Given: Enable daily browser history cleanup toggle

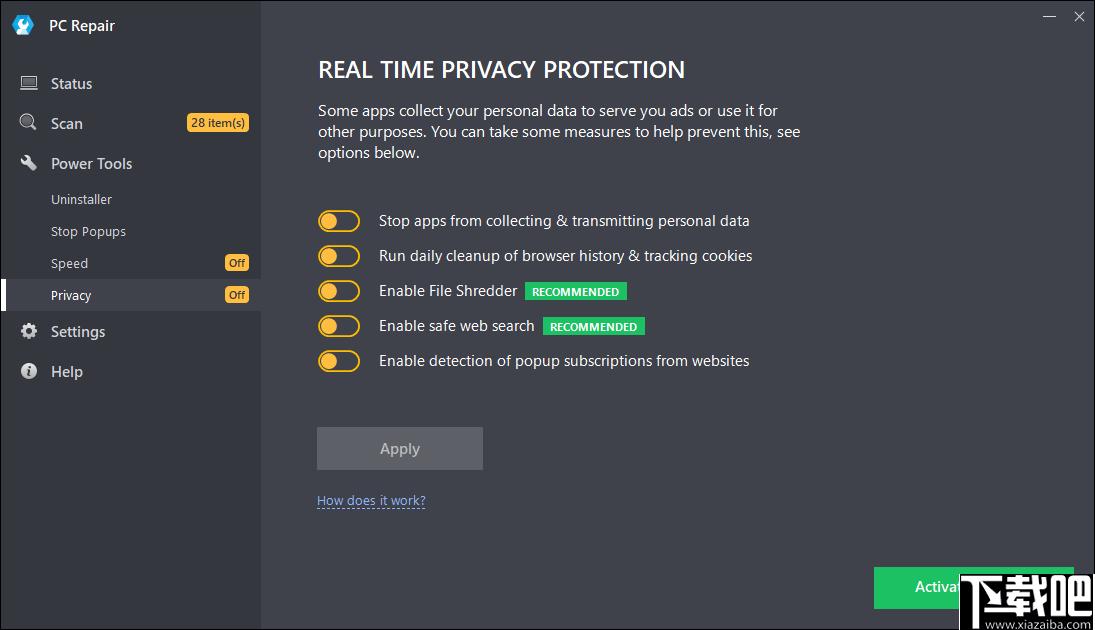Looking at the screenshot, I should (x=339, y=256).
